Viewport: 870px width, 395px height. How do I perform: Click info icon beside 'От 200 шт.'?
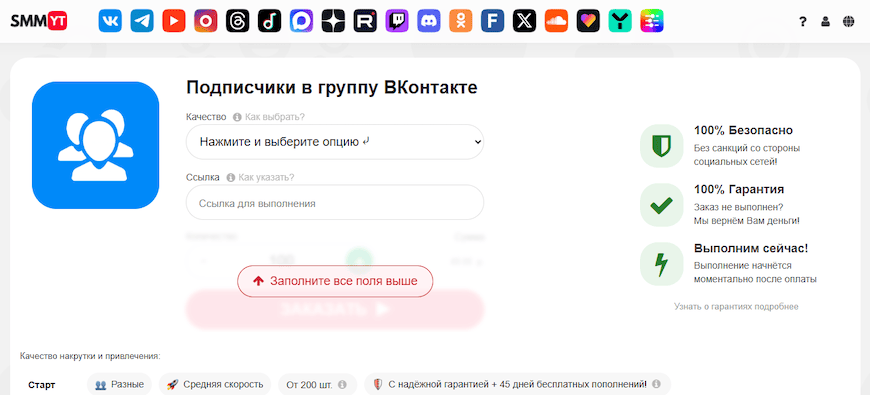coord(342,384)
